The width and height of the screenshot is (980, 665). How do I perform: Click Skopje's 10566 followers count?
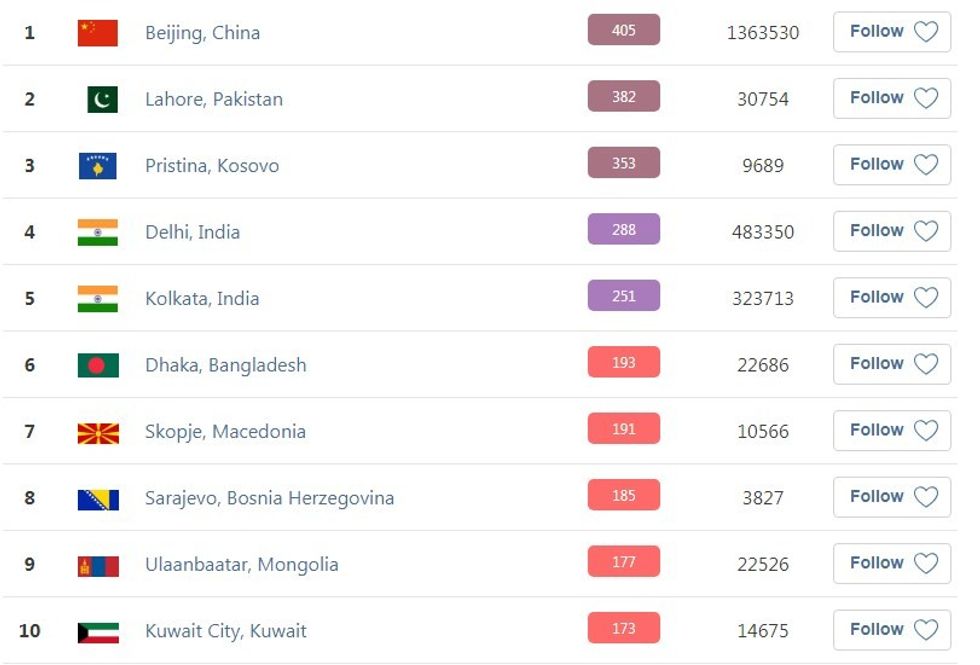click(763, 432)
